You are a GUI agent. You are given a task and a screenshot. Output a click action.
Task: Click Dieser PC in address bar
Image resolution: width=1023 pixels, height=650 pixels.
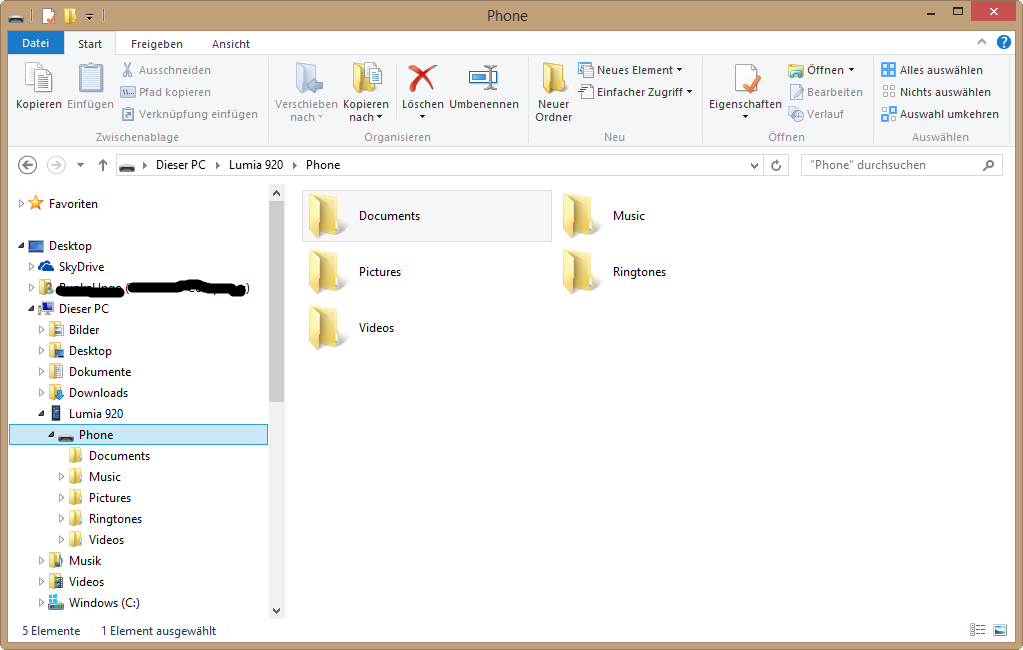click(181, 165)
